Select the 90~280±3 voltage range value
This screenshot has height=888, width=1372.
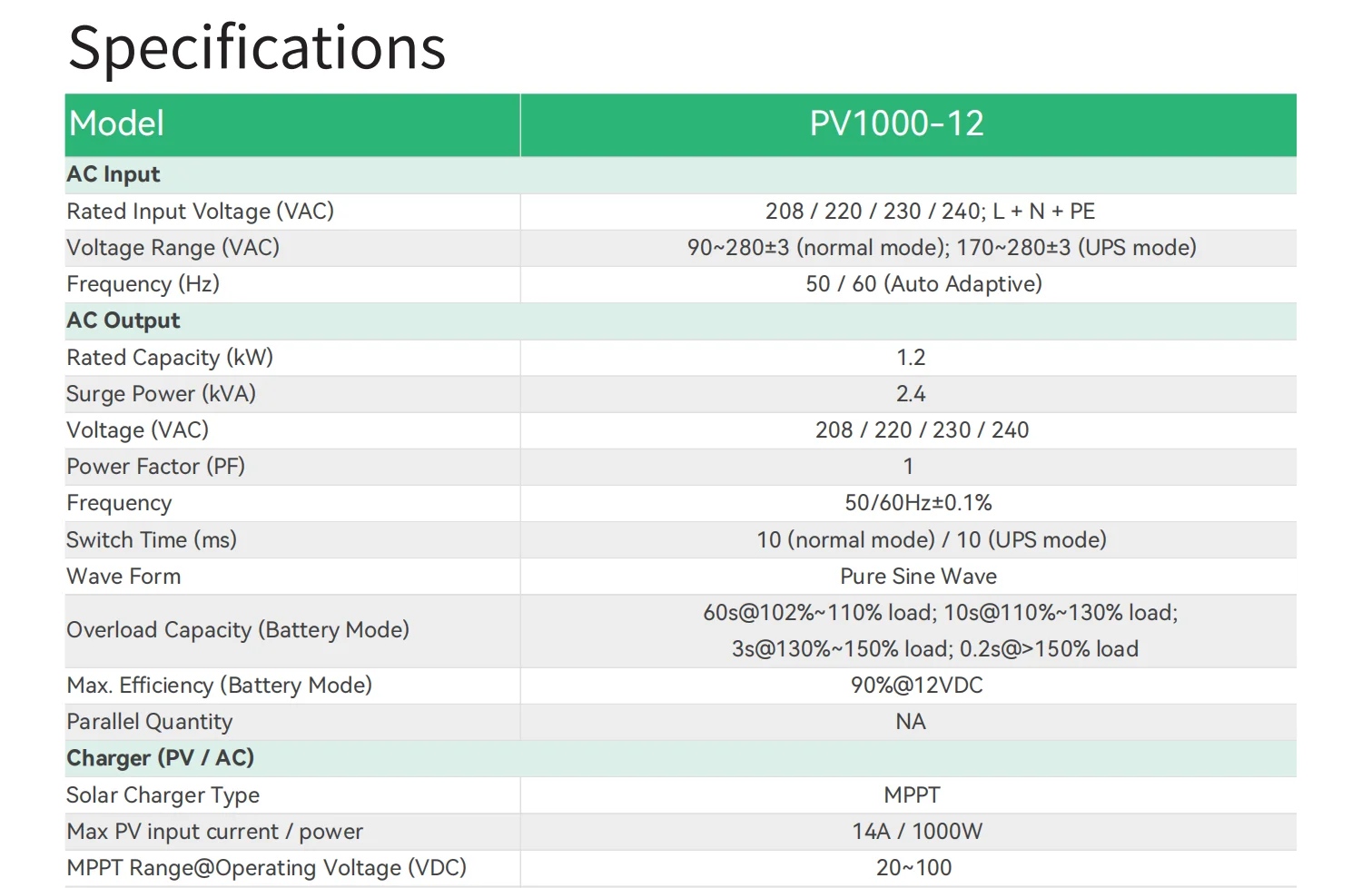tap(942, 248)
